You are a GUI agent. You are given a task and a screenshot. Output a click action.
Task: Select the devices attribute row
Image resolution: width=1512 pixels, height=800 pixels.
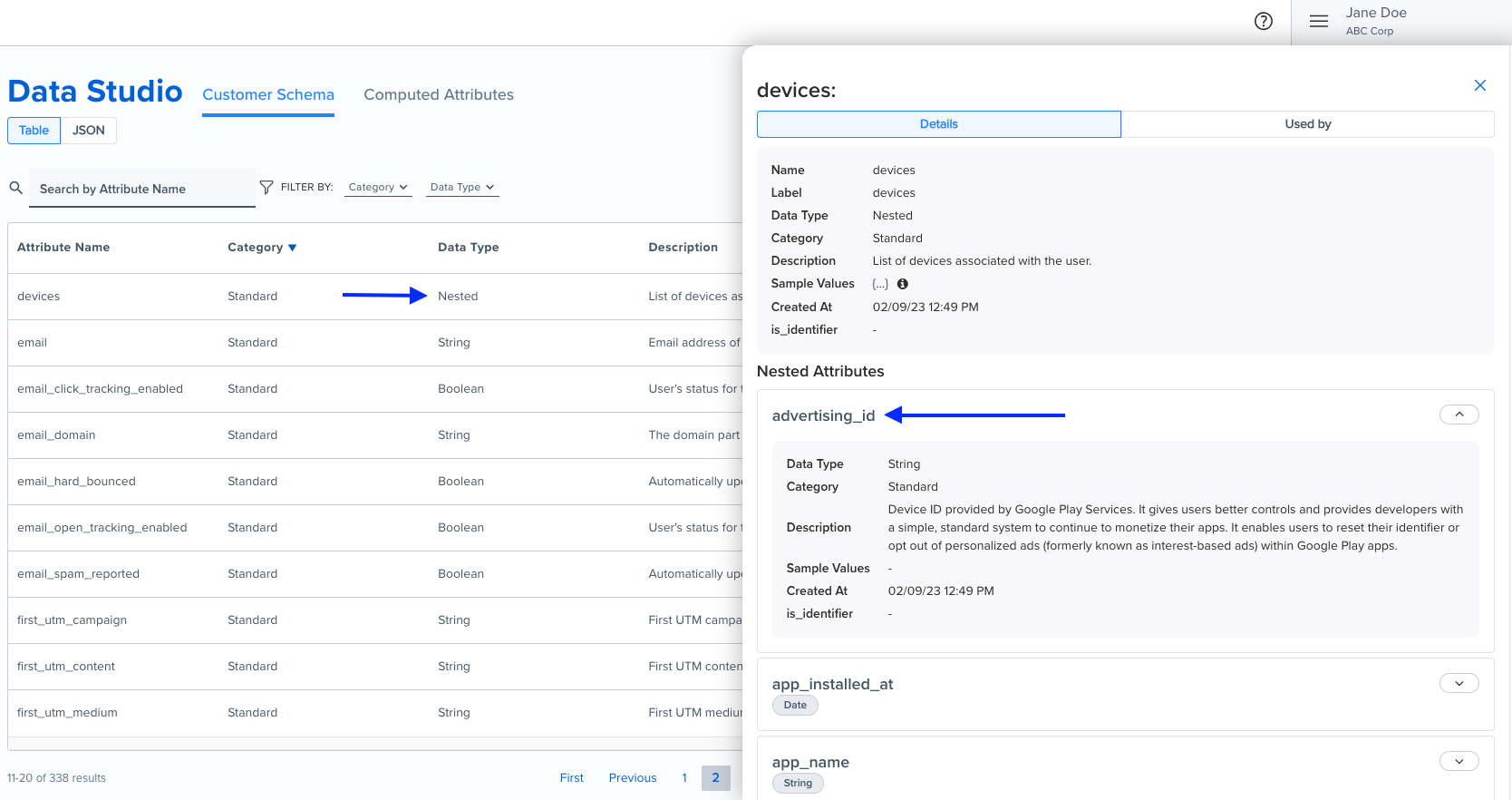pos(375,297)
